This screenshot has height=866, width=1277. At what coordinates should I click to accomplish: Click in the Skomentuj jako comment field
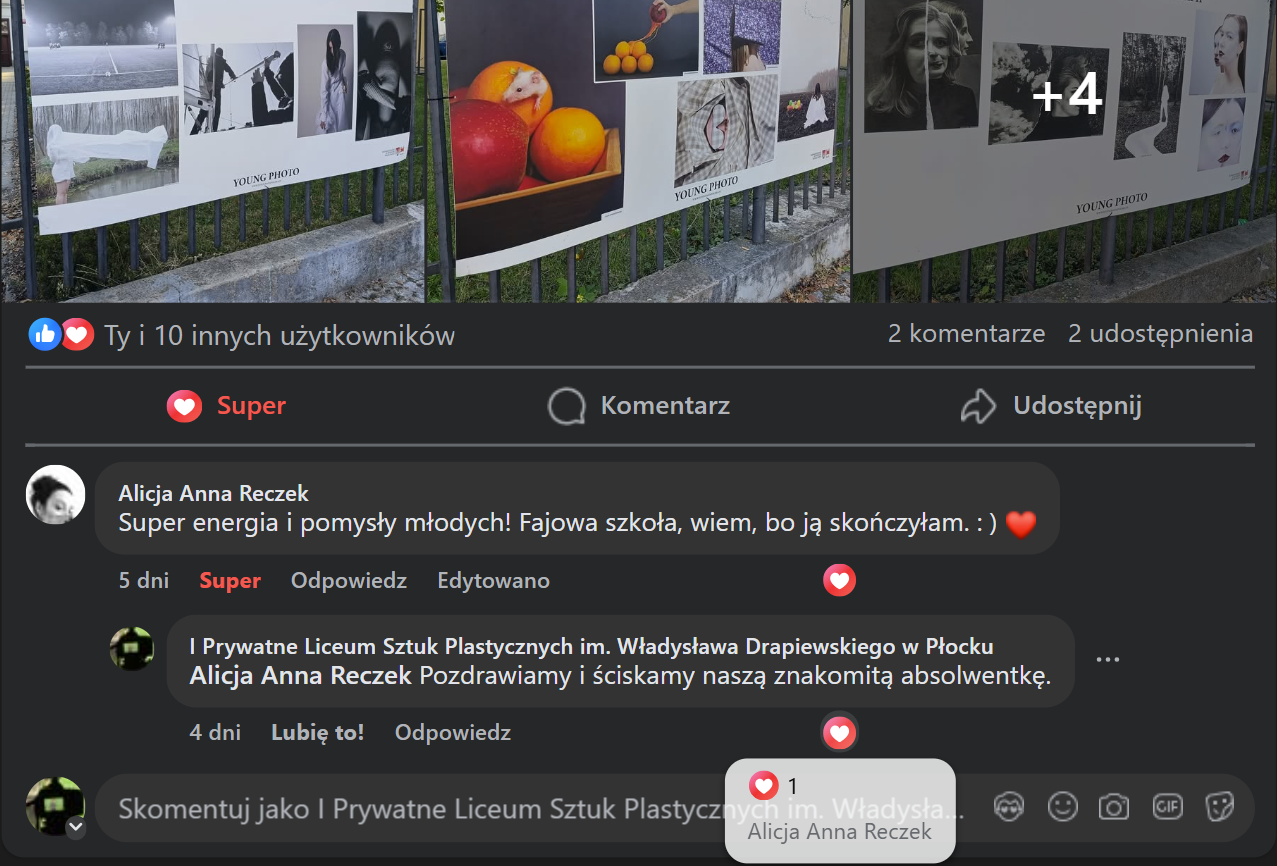pyautogui.click(x=540, y=808)
